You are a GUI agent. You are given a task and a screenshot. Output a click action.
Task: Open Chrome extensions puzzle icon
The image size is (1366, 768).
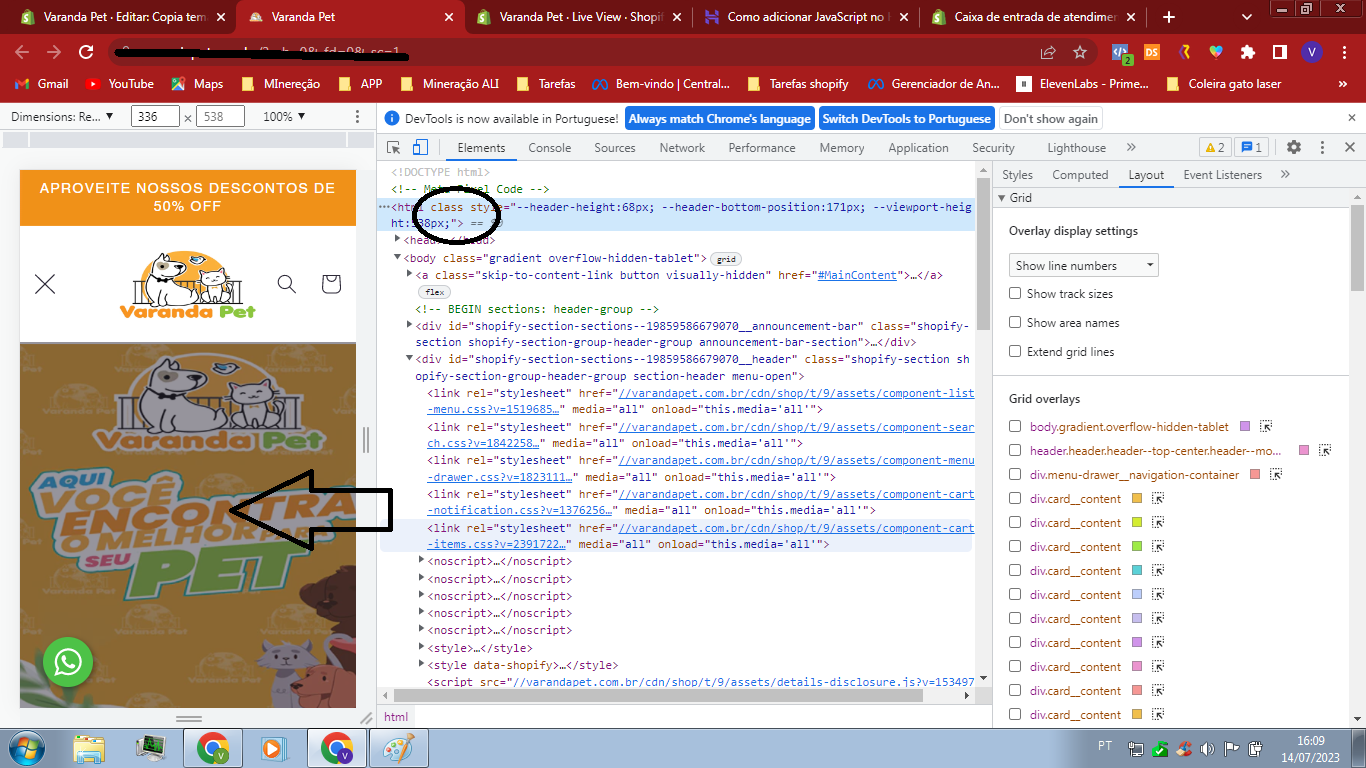click(1247, 52)
